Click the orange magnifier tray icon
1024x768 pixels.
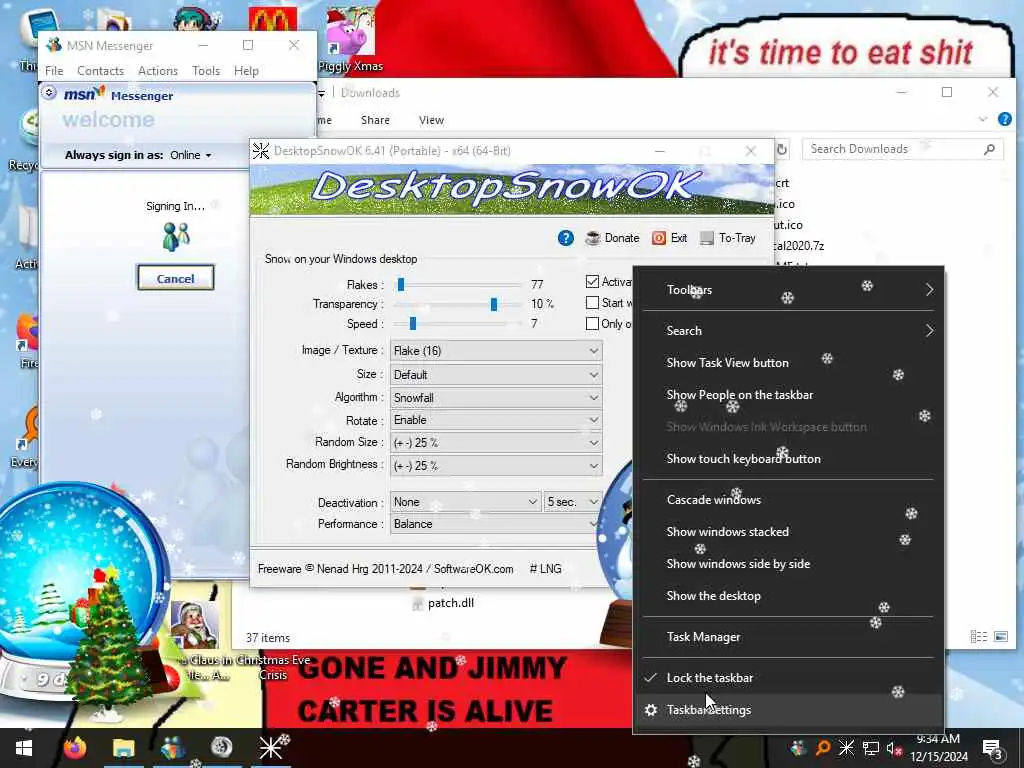tap(823, 748)
